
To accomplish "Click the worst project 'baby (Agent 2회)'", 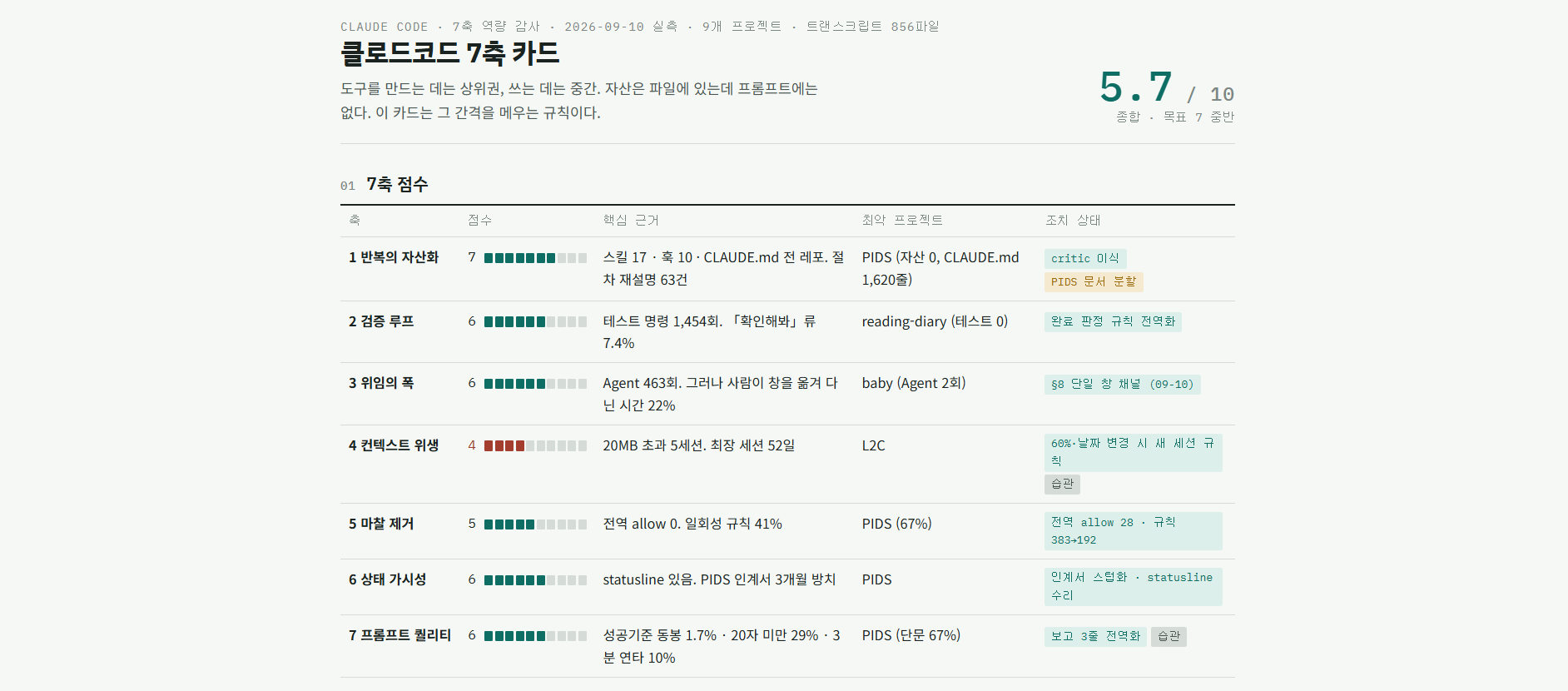I will 914,384.
